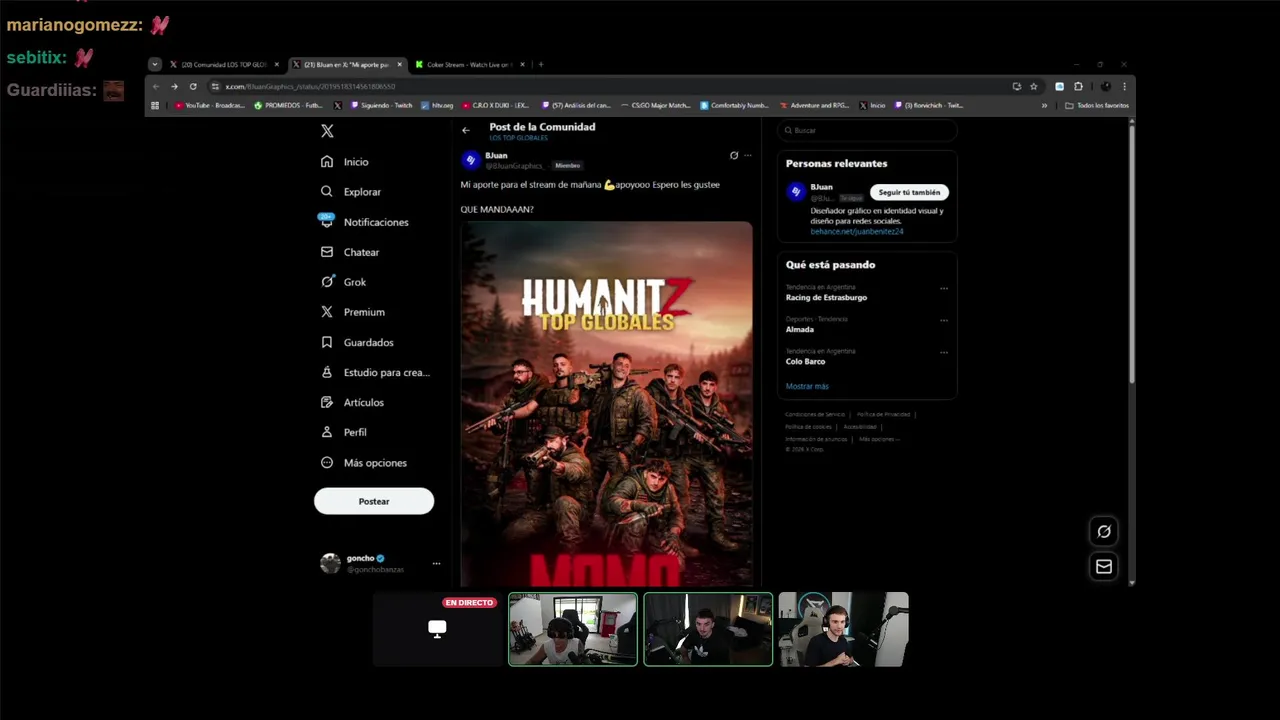This screenshot has height=720, width=1280.
Task: Open the behance.net/juanbenitez24 link
Action: coord(857,231)
